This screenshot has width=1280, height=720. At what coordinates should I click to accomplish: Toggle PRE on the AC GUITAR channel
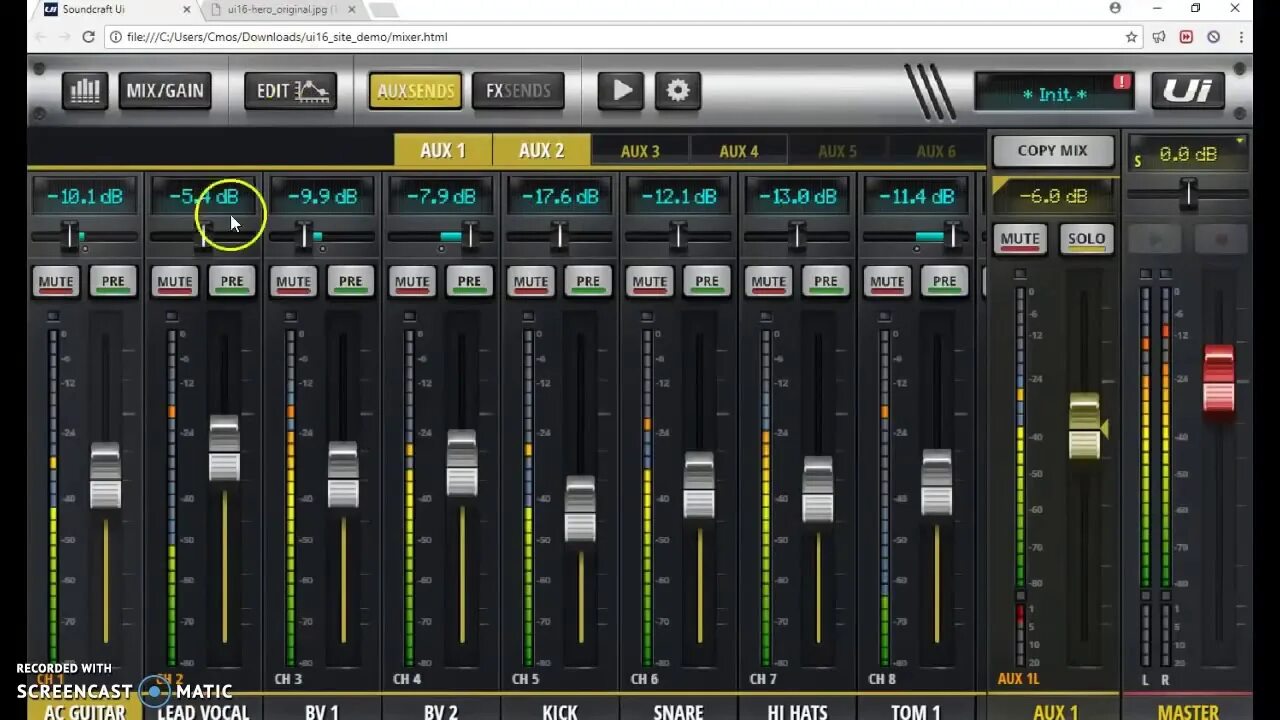[113, 282]
